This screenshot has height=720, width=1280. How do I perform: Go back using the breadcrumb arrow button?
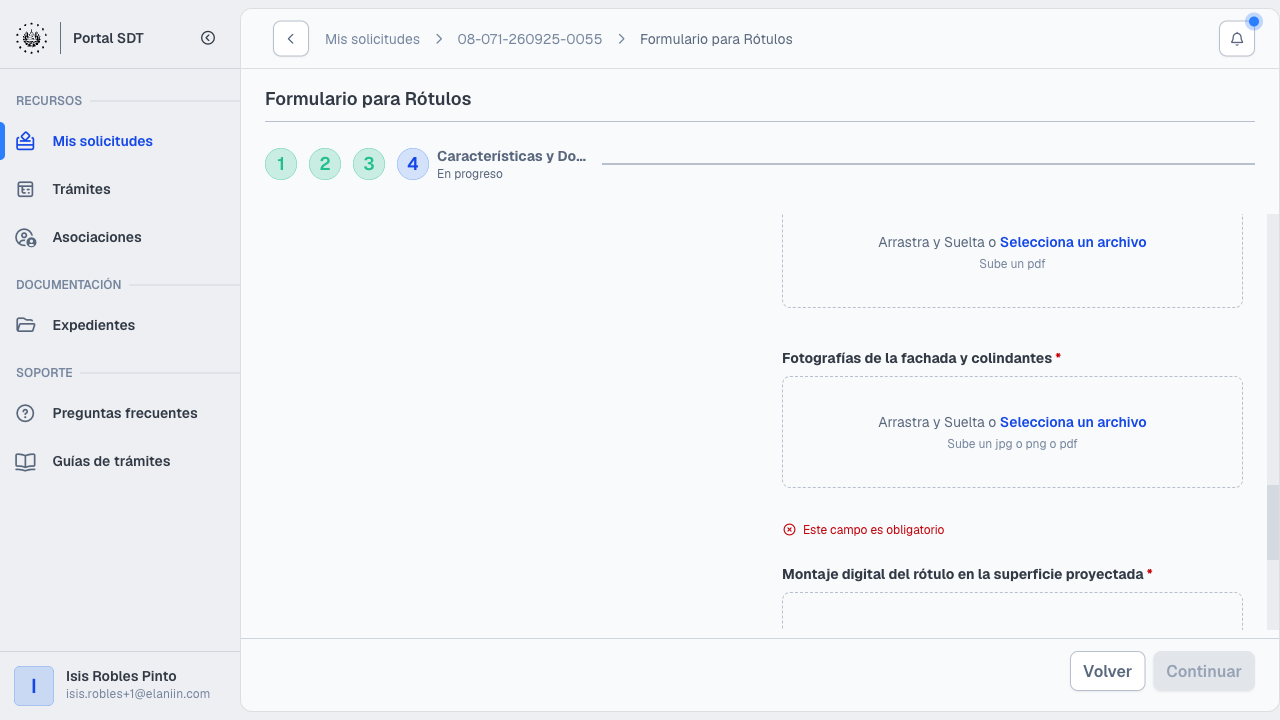(x=291, y=38)
